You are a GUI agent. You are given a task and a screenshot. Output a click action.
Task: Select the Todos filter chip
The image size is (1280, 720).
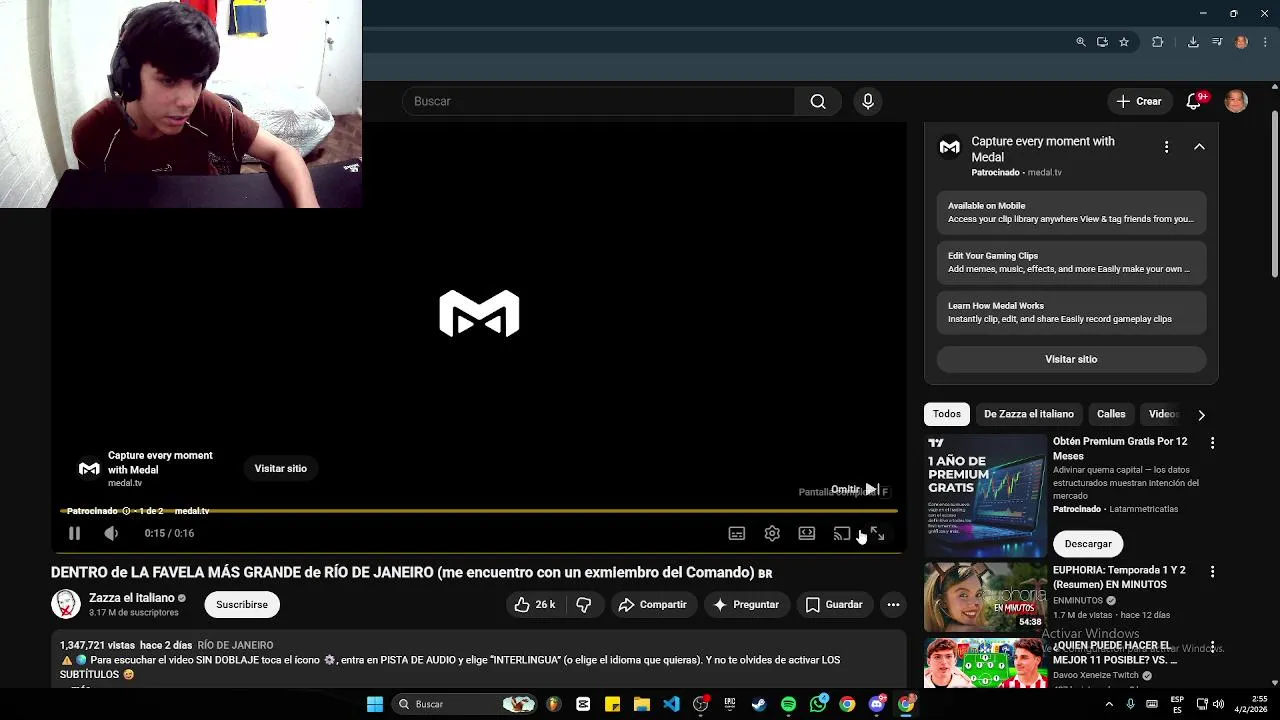tap(947, 414)
